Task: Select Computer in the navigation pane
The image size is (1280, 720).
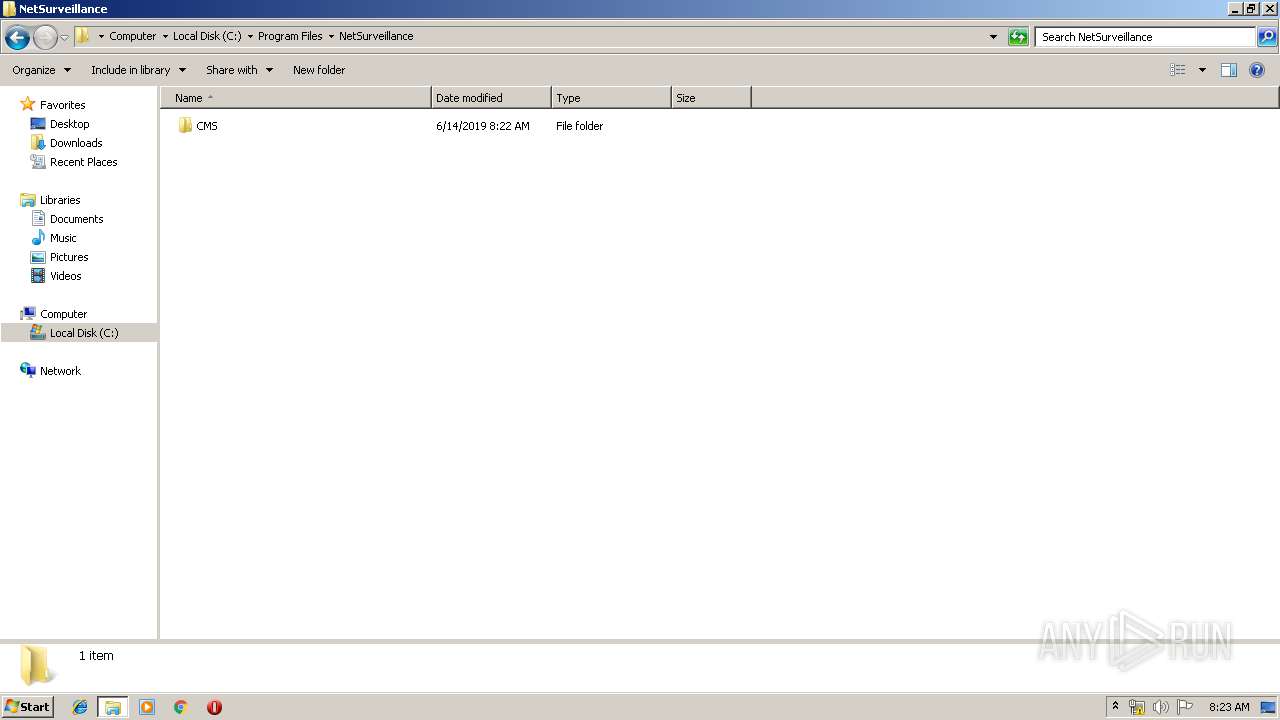Action: (53, 314)
